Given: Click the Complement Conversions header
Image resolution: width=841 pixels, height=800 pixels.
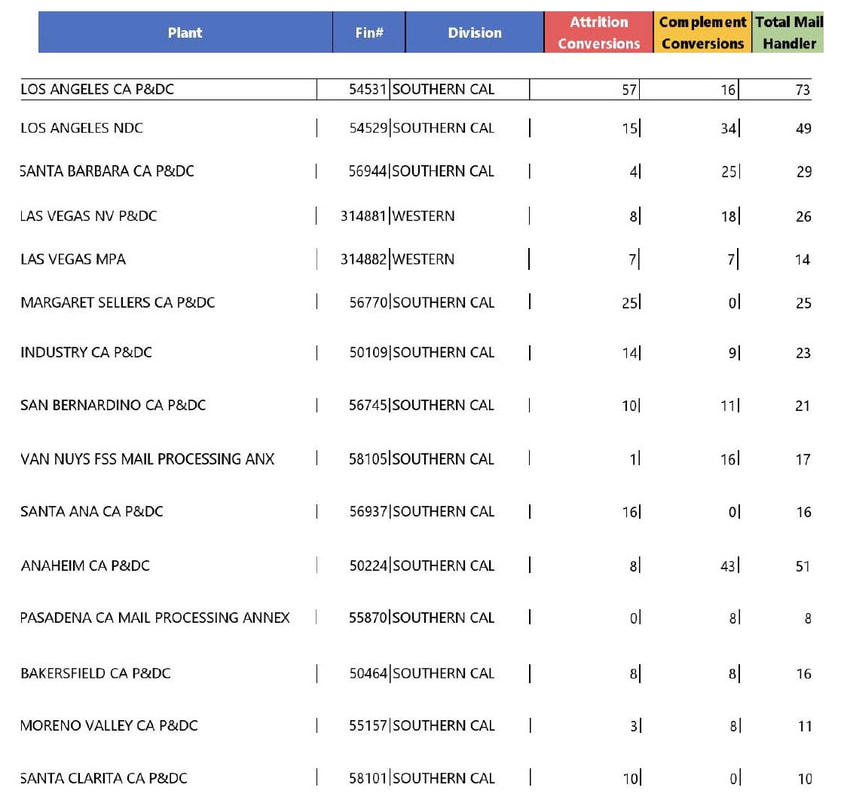Looking at the screenshot, I should 703,32.
